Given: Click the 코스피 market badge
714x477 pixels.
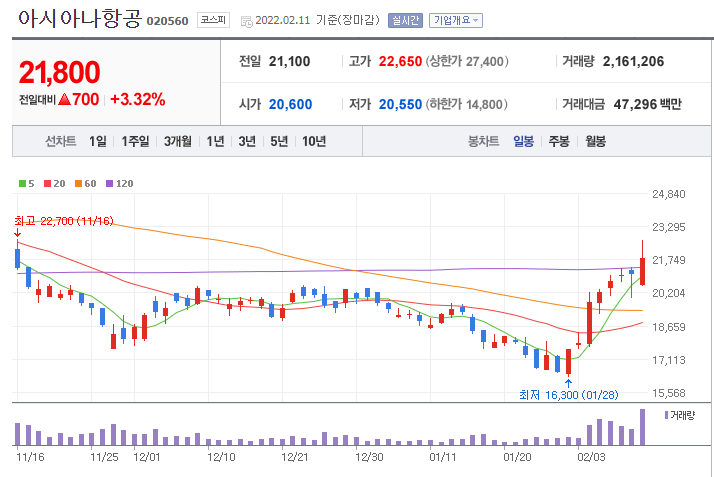Looking at the screenshot, I should point(213,20).
